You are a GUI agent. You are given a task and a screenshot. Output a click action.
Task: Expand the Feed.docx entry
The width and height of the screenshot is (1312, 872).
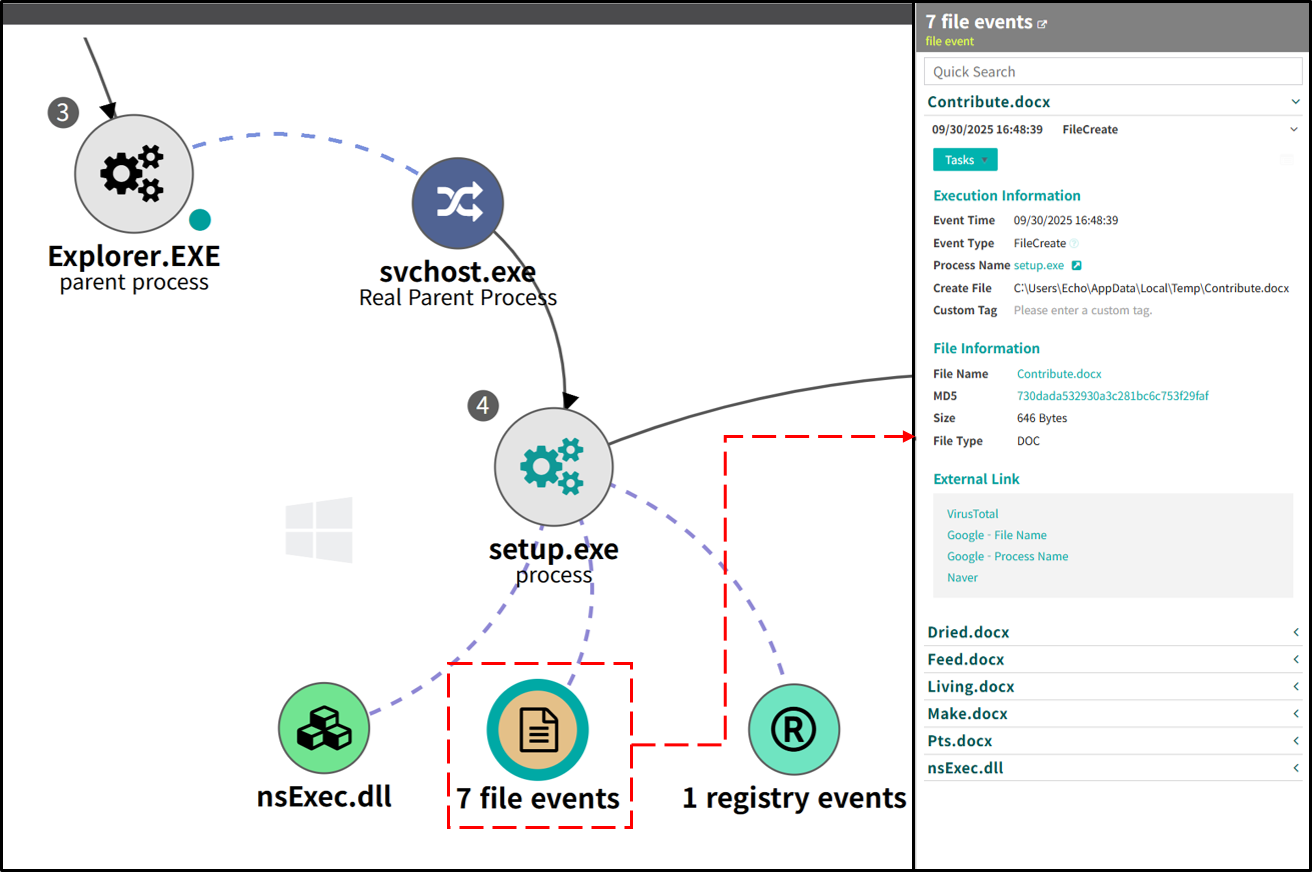[x=1296, y=660]
